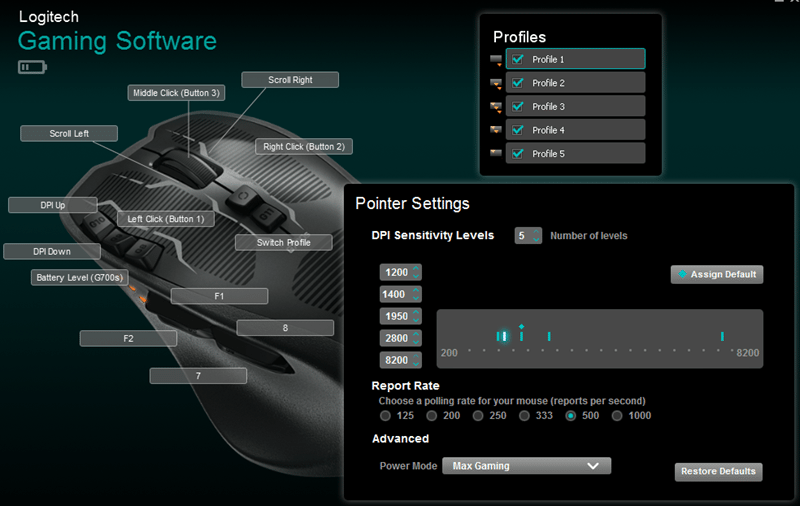This screenshot has width=800, height=506.
Task: Uncheck the Profile 2 checkbox
Action: (517, 83)
